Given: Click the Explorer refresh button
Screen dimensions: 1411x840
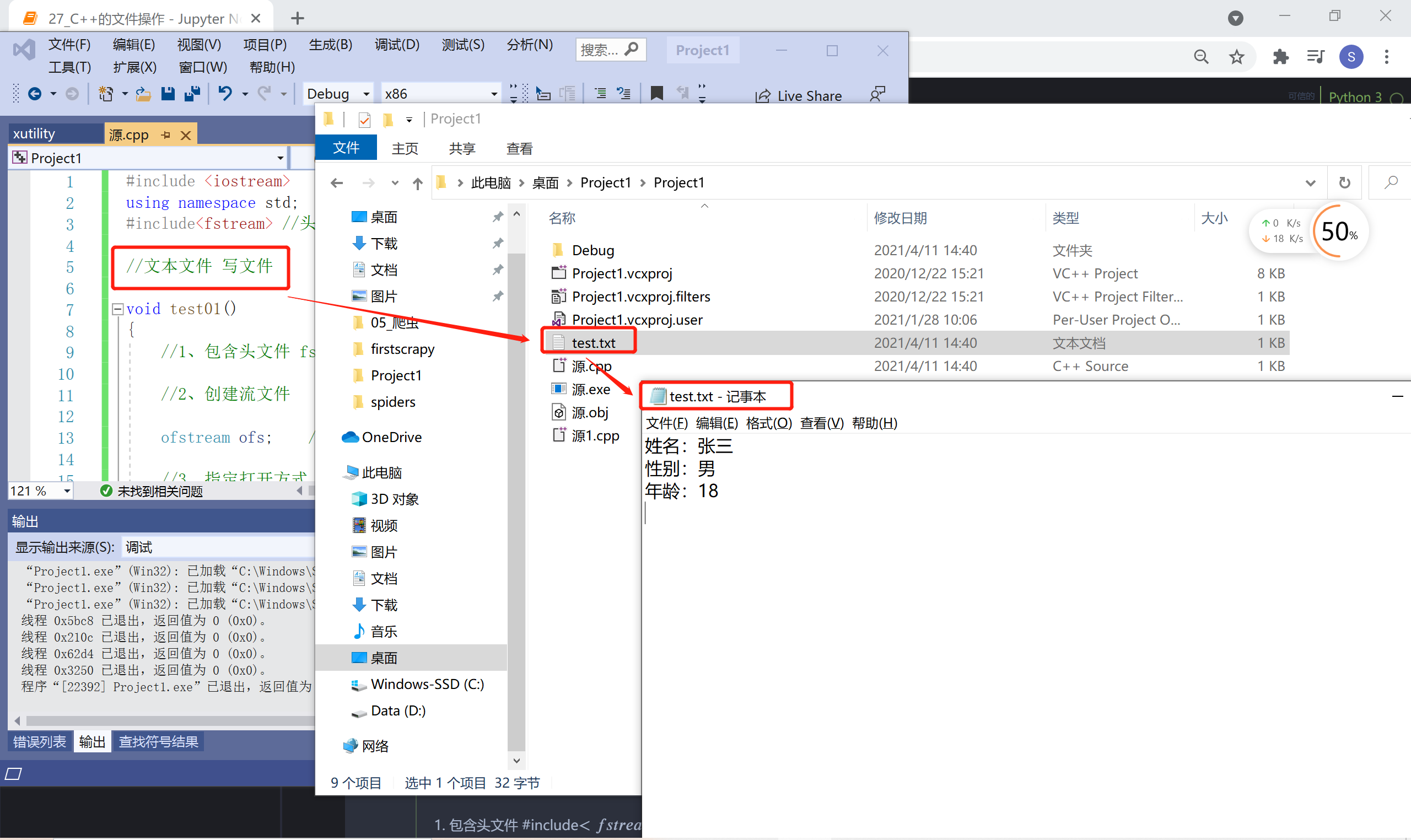Looking at the screenshot, I should tap(1344, 183).
